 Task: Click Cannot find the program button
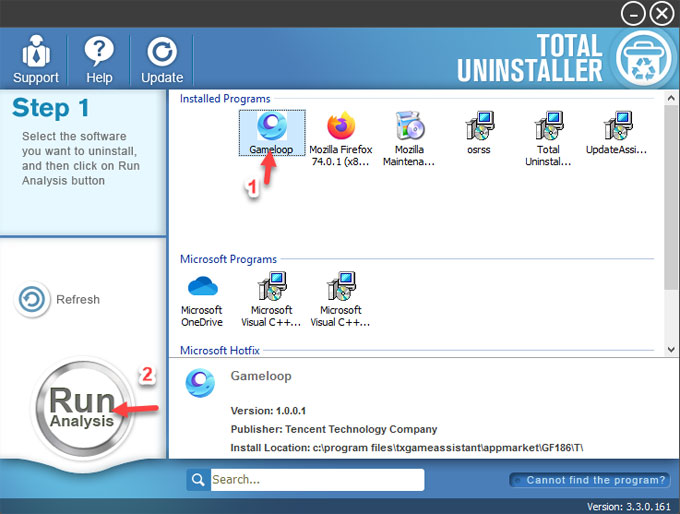[x=590, y=480]
